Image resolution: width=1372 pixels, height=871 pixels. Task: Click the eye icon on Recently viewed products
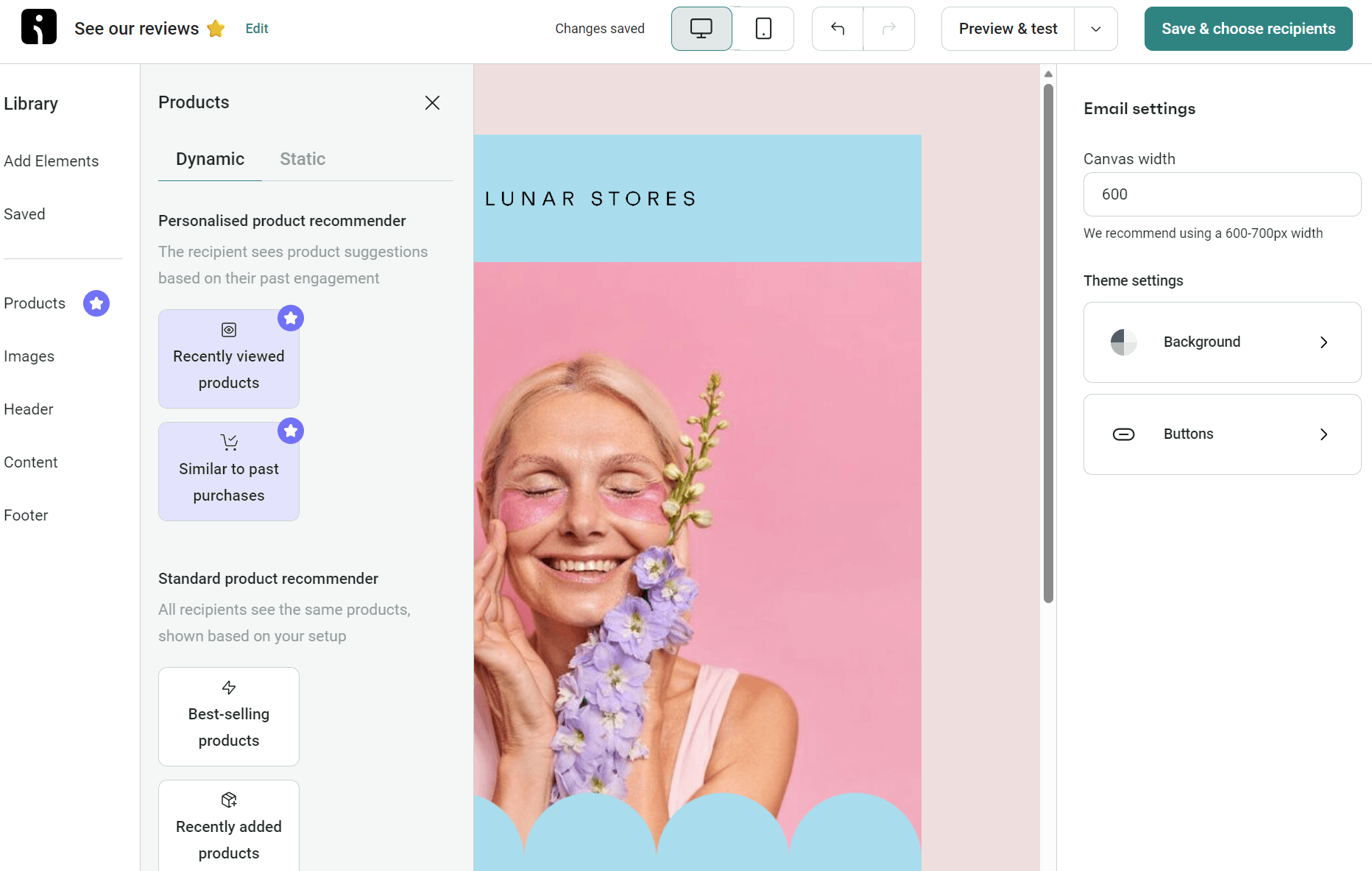[229, 330]
